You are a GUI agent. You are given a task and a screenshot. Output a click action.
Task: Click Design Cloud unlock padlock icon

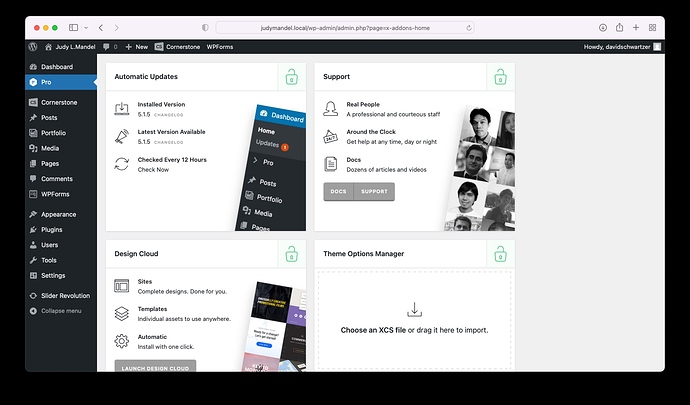pos(292,254)
